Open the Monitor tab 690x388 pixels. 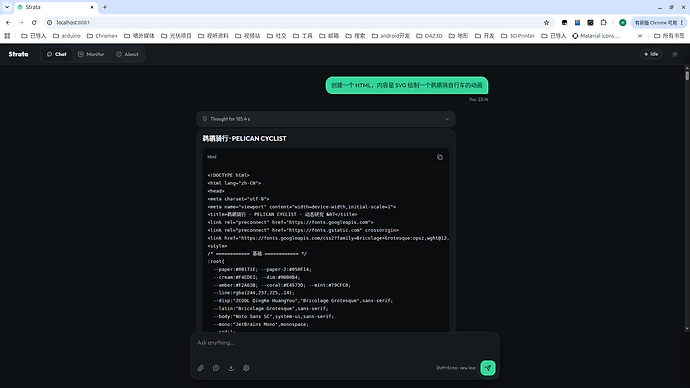click(x=91, y=54)
